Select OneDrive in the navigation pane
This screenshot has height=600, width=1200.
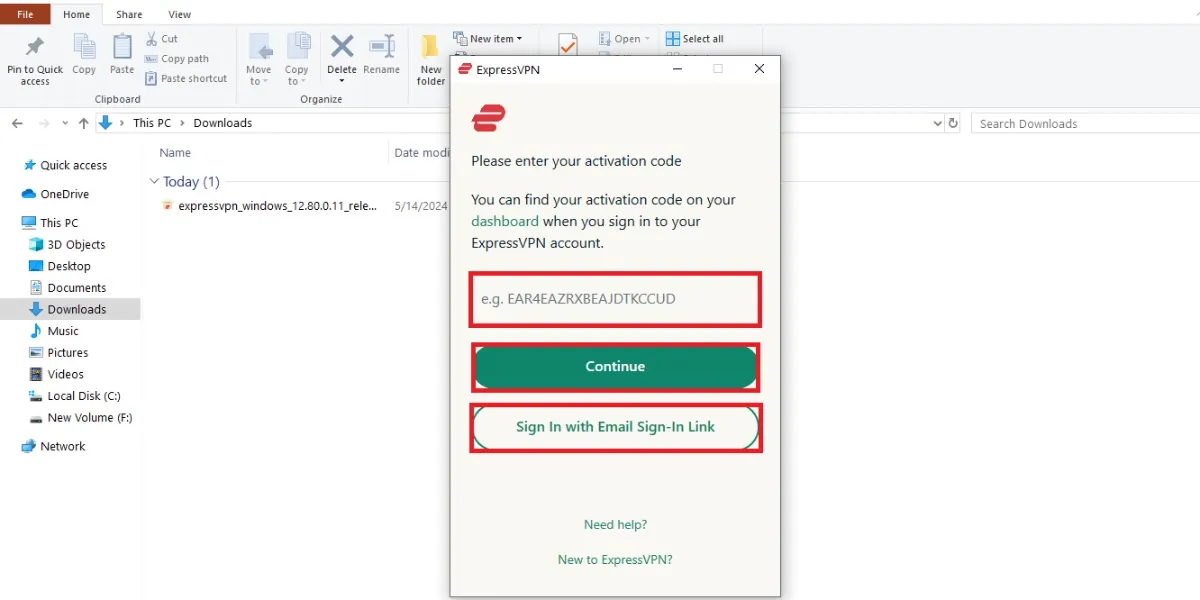click(x=56, y=194)
